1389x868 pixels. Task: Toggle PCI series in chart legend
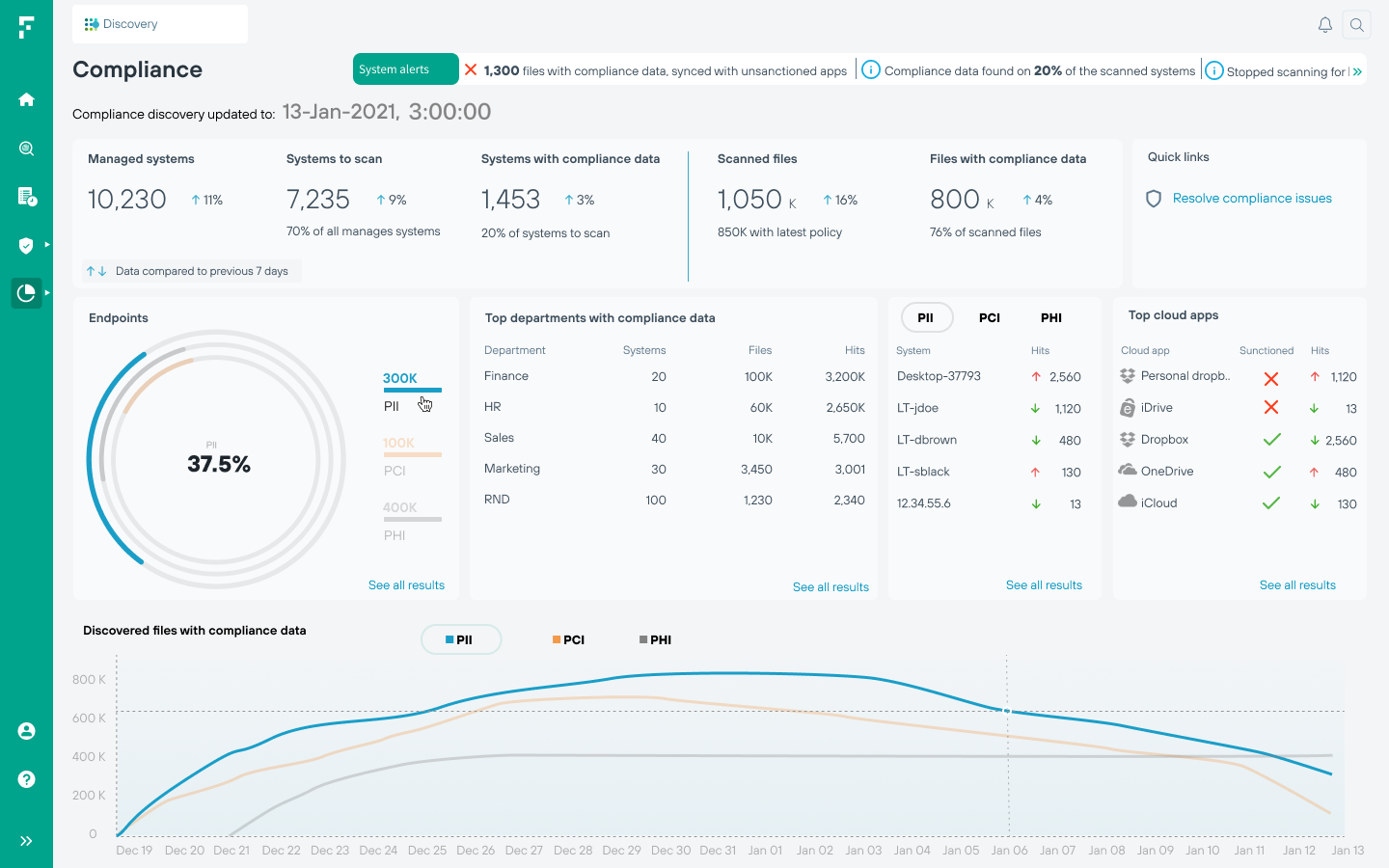[x=569, y=639]
